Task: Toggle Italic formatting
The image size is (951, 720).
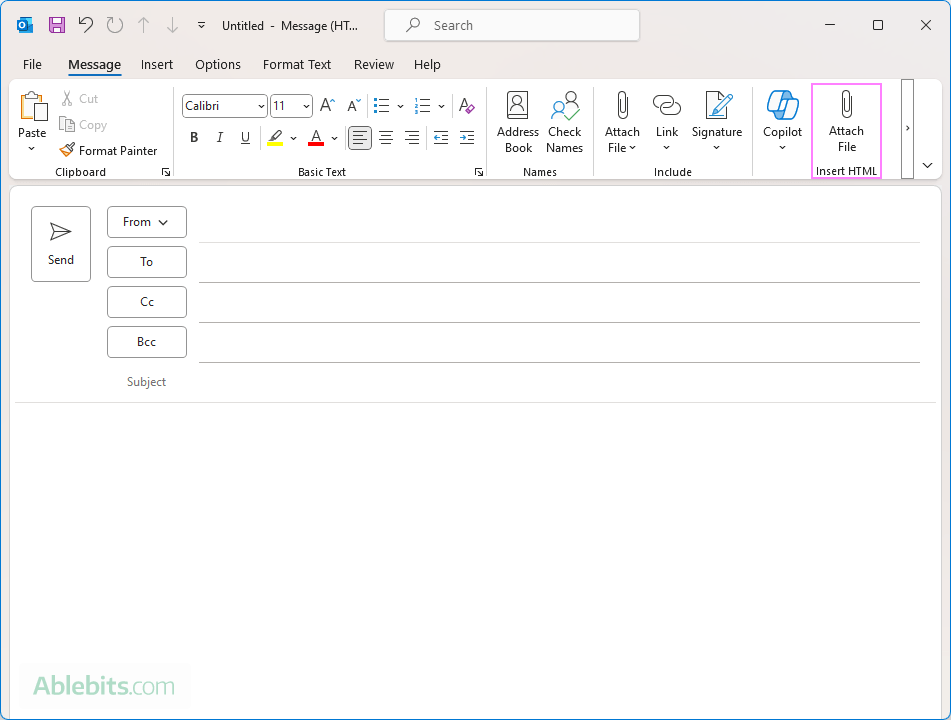Action: 220,138
